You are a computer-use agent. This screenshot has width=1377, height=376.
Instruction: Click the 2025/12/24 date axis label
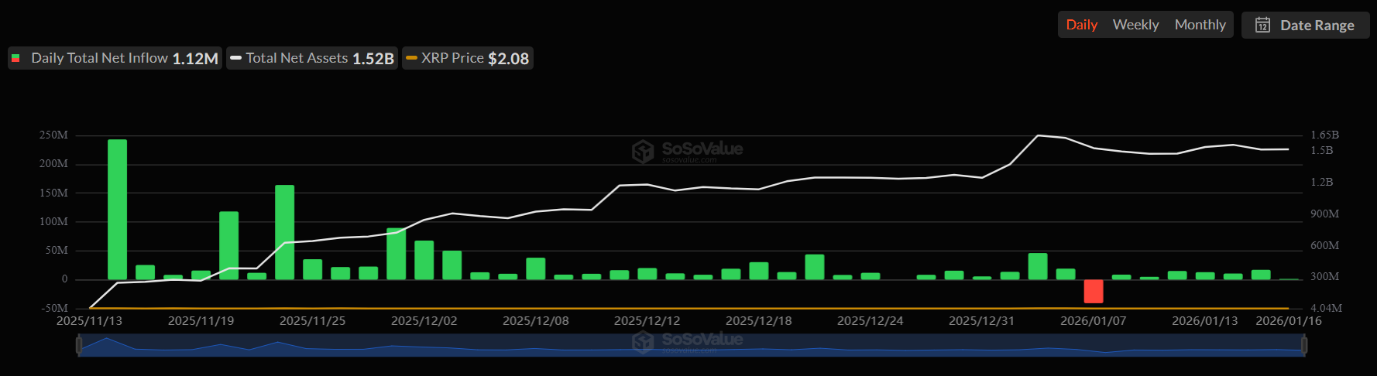pos(870,321)
